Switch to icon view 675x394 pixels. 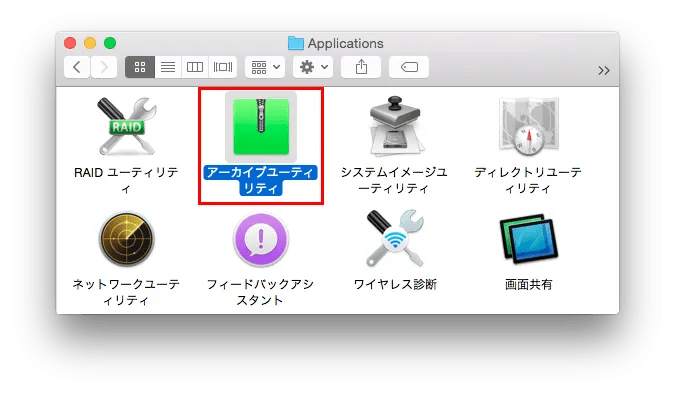(140, 67)
